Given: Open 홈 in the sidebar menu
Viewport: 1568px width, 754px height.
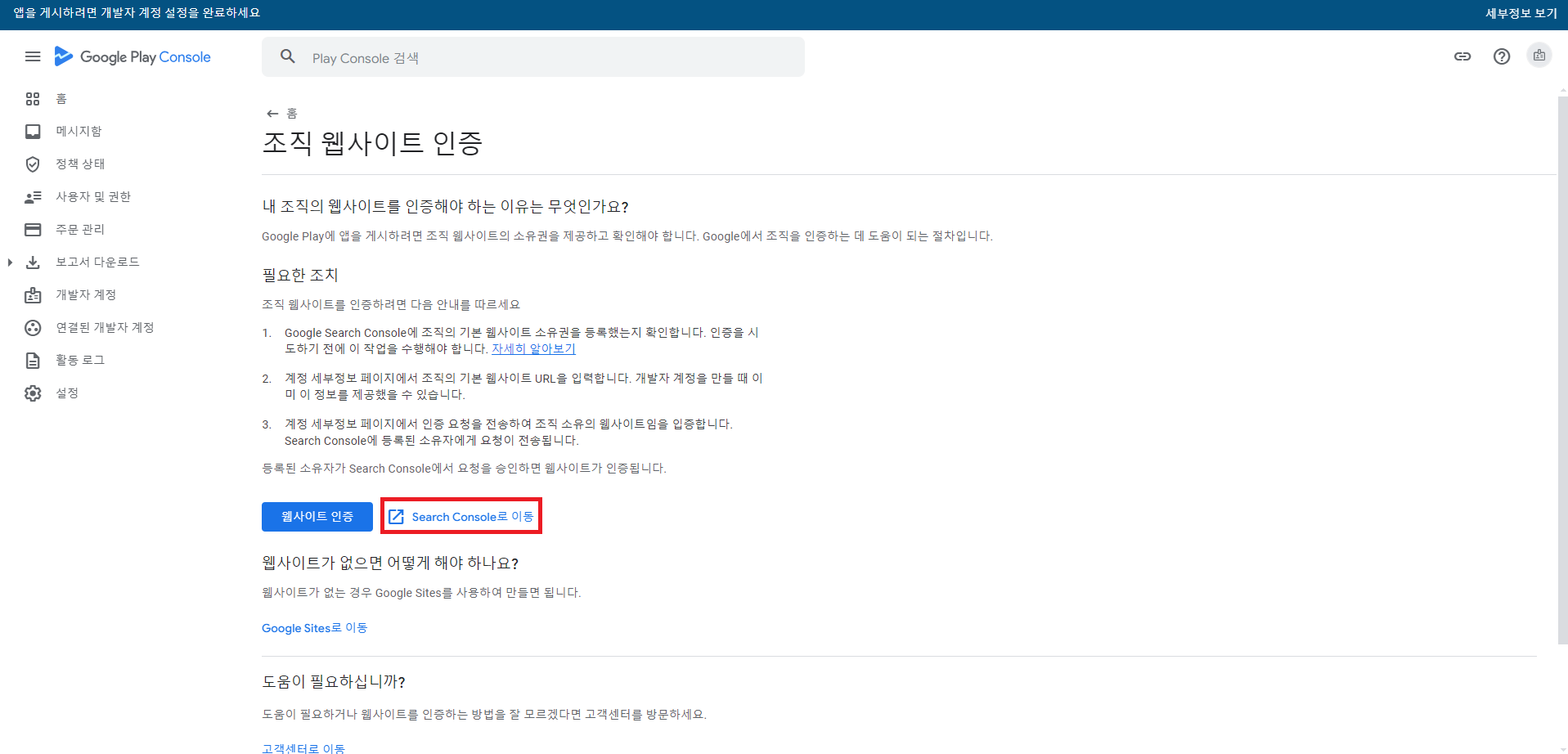Looking at the screenshot, I should [61, 99].
